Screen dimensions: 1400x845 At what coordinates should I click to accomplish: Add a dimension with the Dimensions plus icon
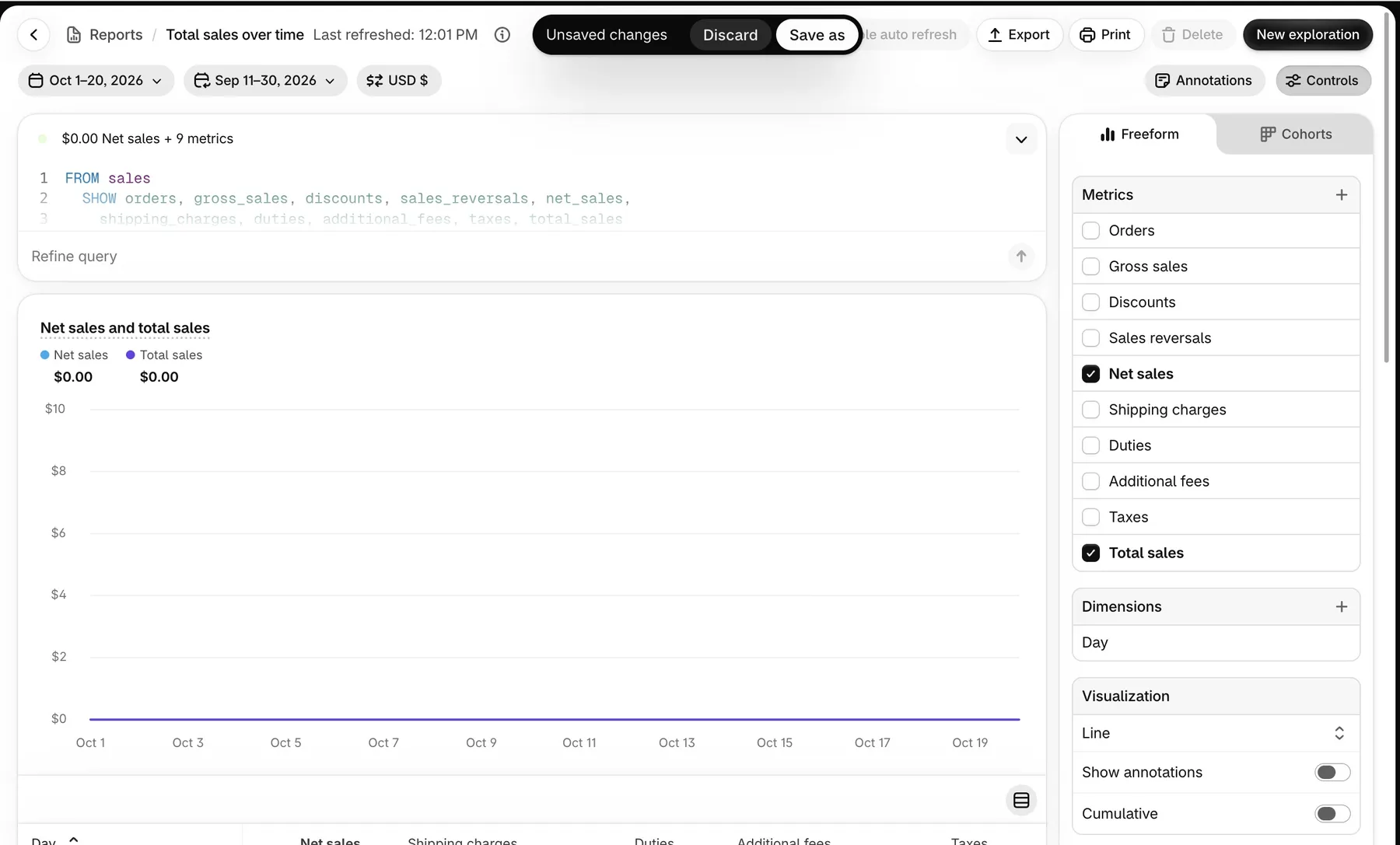pyautogui.click(x=1342, y=607)
